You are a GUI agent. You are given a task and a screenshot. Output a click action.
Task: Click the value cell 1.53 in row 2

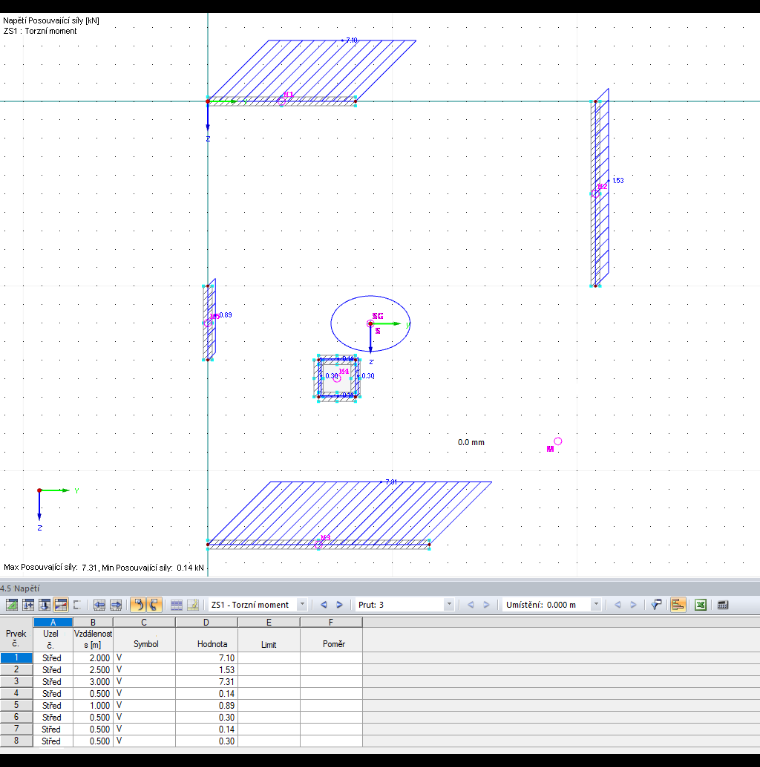pos(206,670)
